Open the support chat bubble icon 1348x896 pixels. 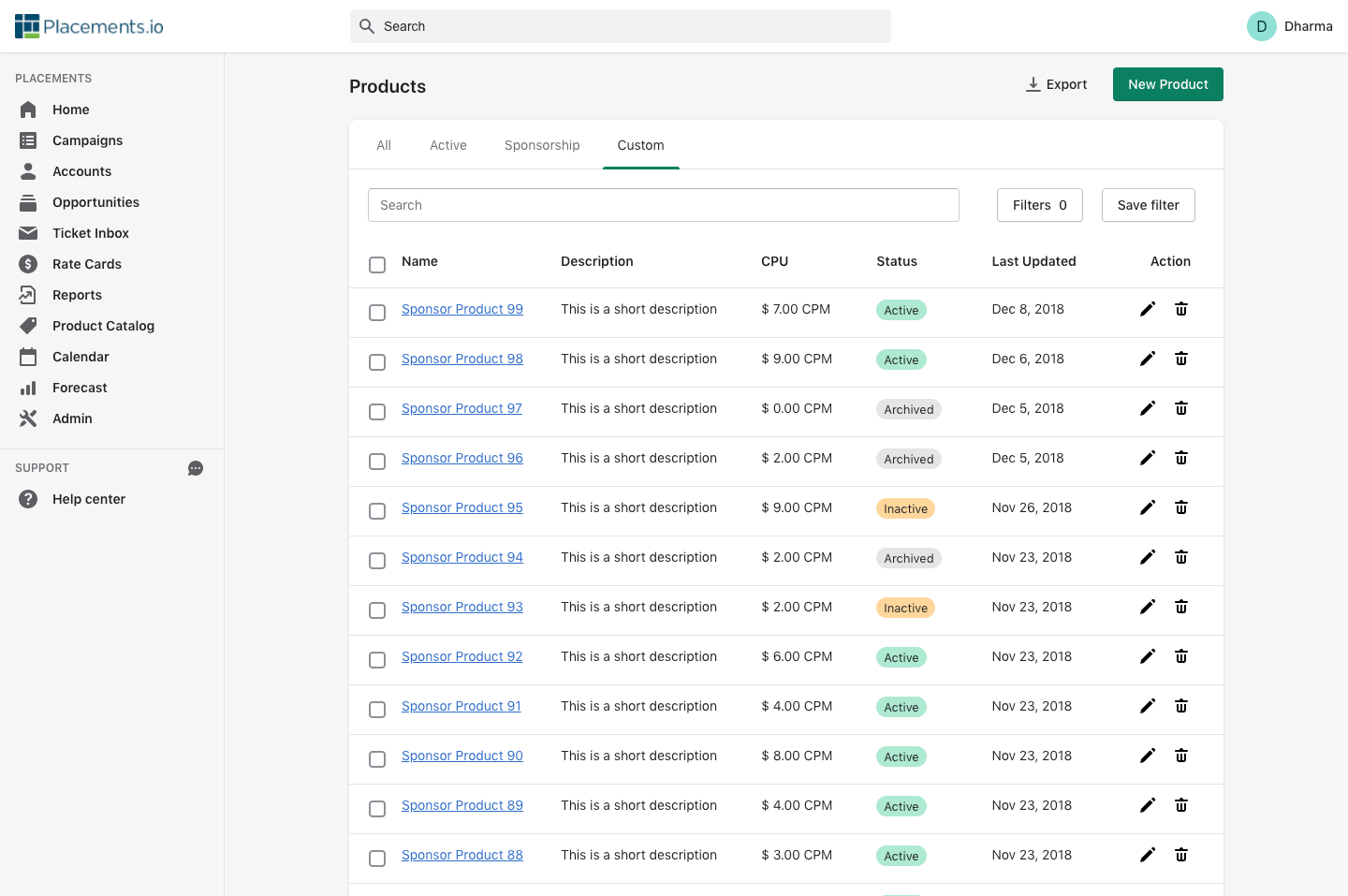click(195, 468)
